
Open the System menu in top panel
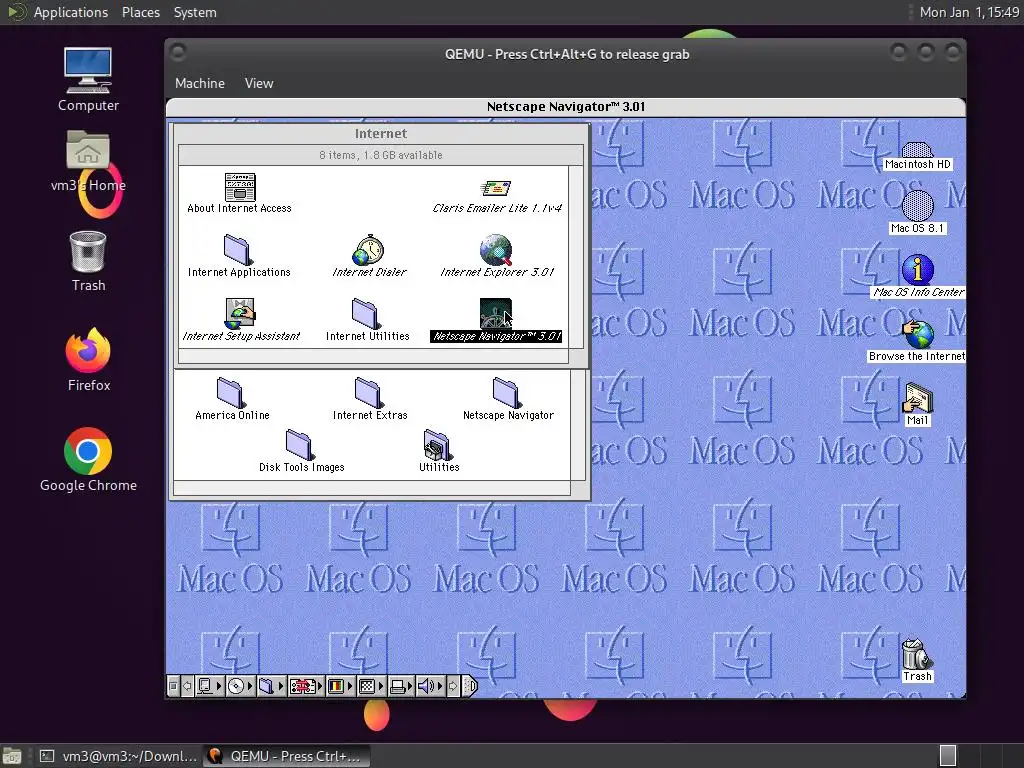[x=195, y=12]
